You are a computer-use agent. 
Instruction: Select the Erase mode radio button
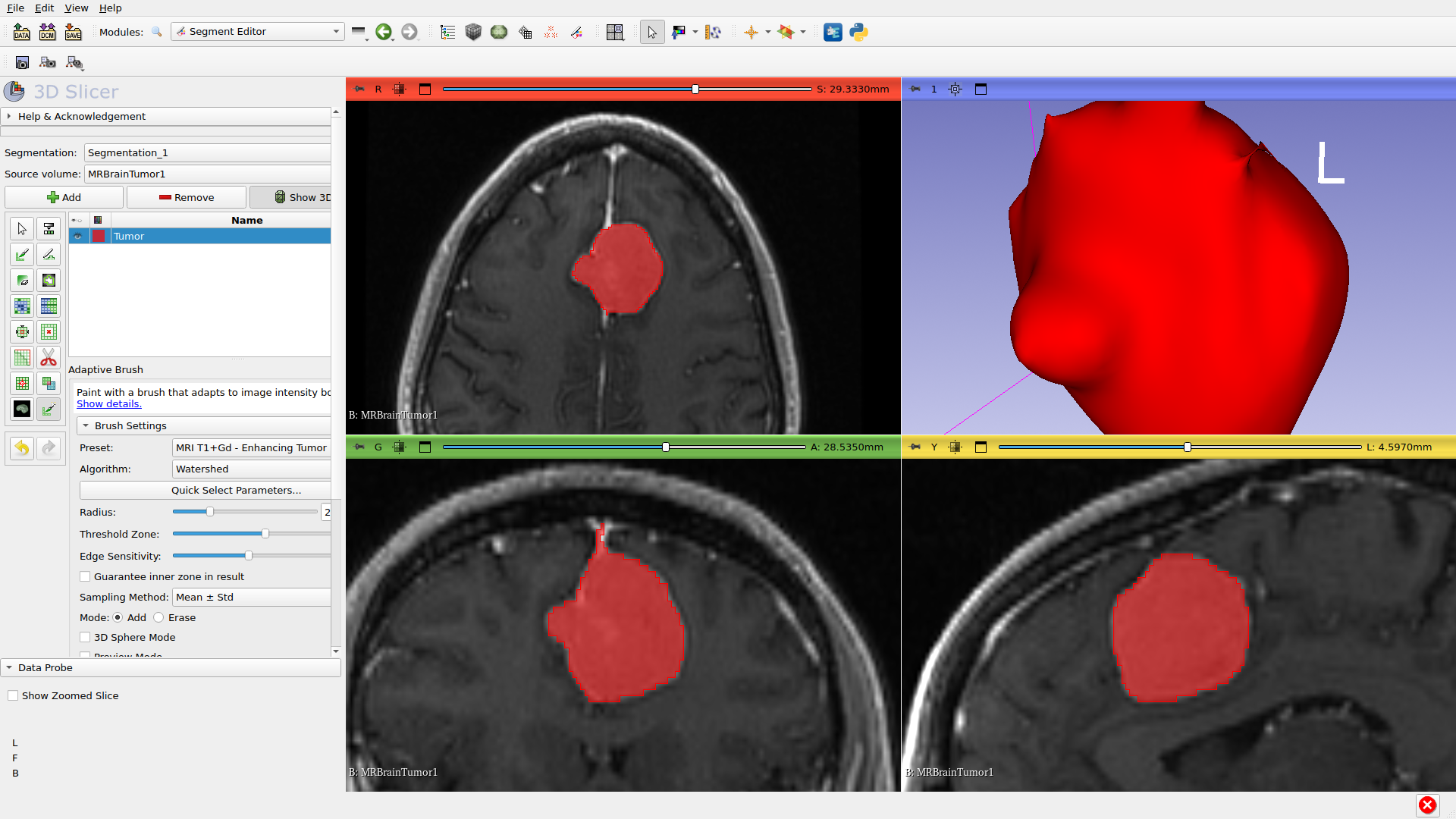[x=158, y=617]
